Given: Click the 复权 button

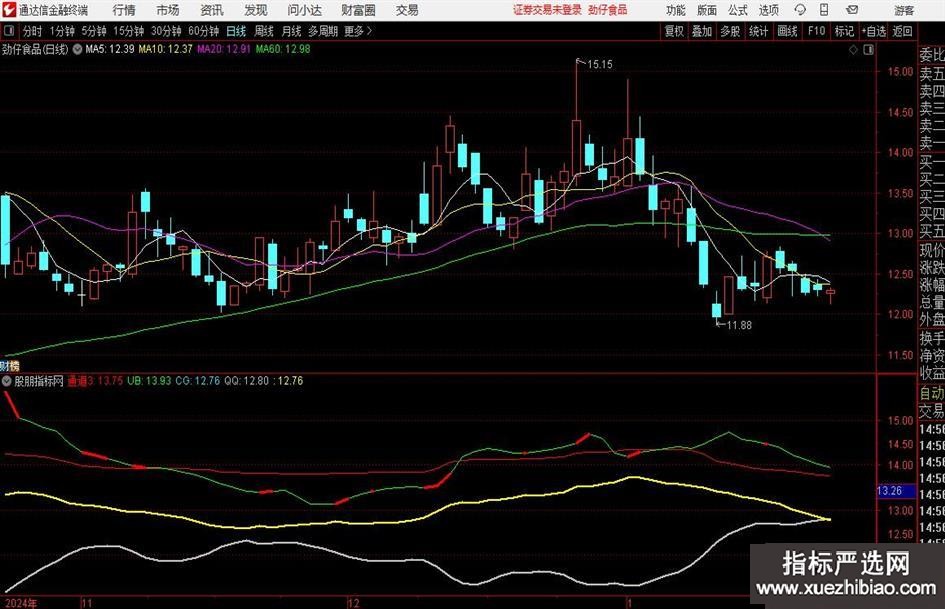Looking at the screenshot, I should coord(675,31).
